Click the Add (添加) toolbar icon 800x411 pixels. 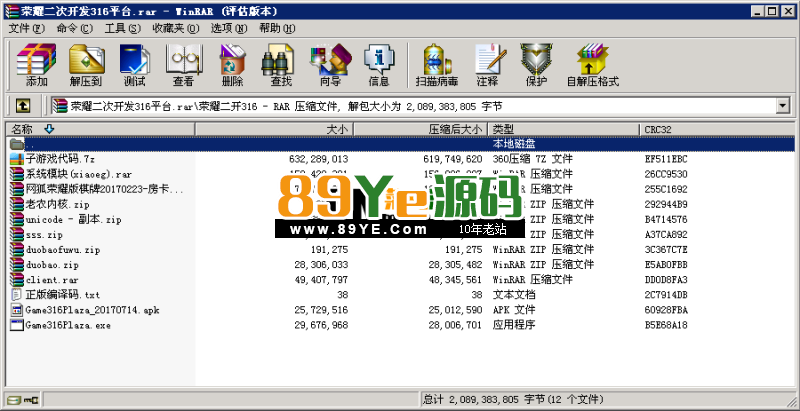pos(36,65)
